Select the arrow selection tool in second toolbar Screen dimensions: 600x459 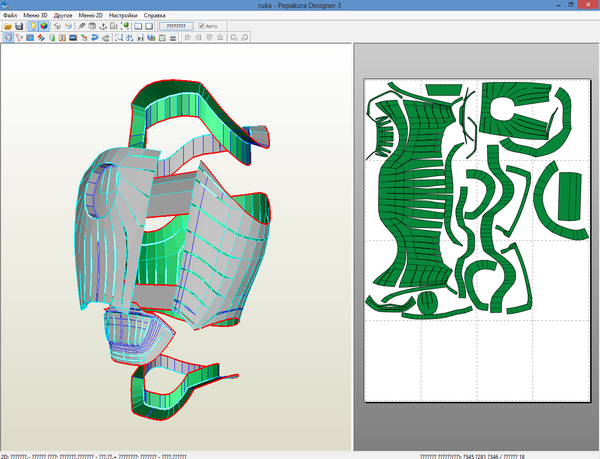(8, 38)
